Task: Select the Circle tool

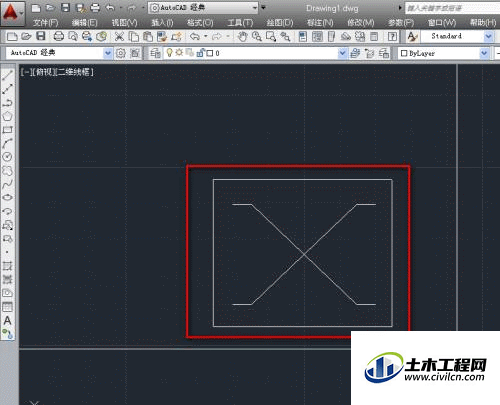Action: [7, 157]
